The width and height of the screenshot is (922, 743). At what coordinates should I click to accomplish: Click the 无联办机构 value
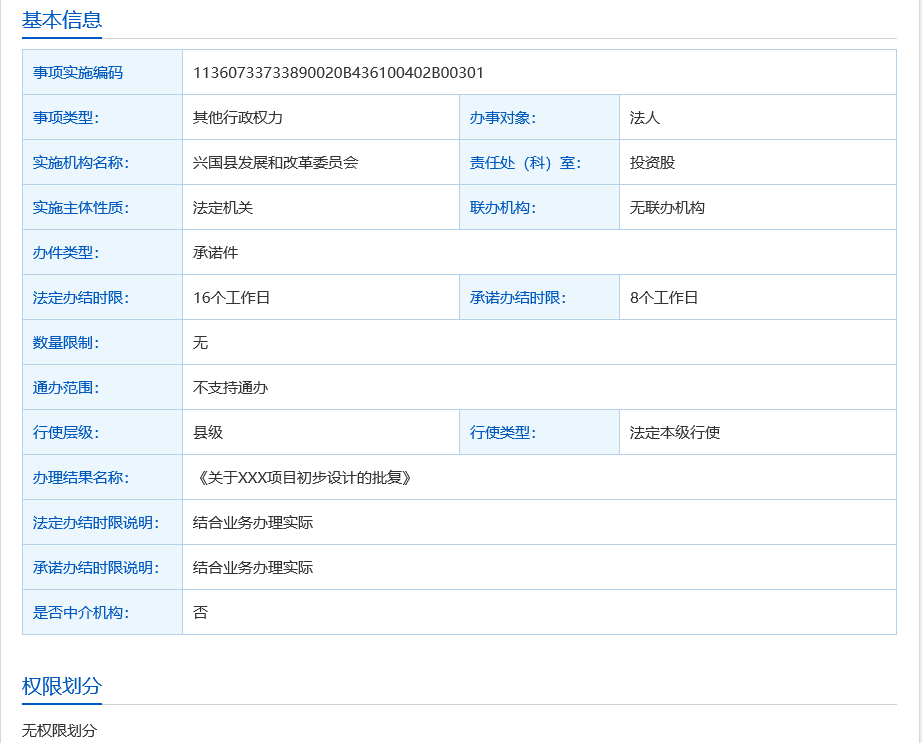tap(667, 207)
